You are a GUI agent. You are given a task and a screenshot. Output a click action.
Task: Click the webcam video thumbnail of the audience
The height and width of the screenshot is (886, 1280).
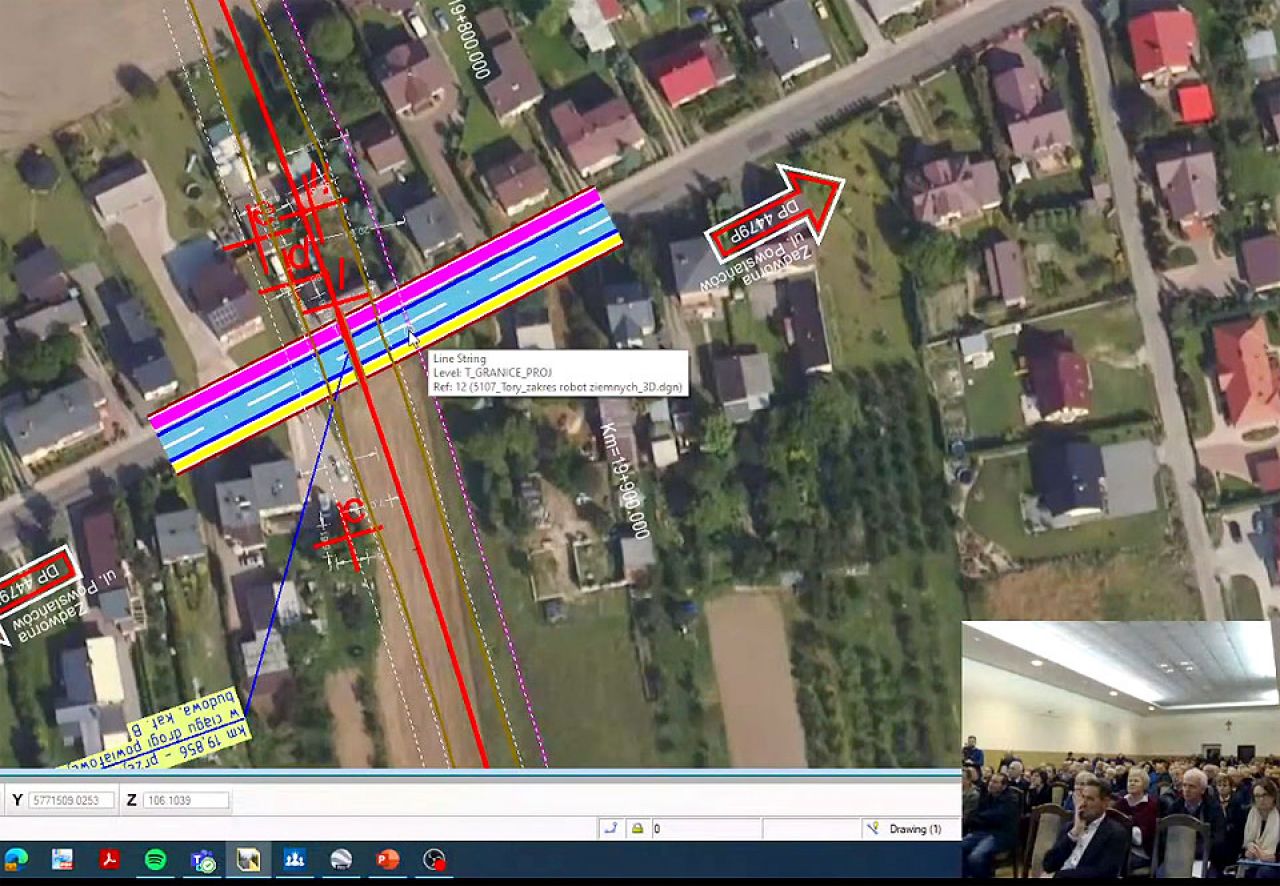click(1120, 748)
